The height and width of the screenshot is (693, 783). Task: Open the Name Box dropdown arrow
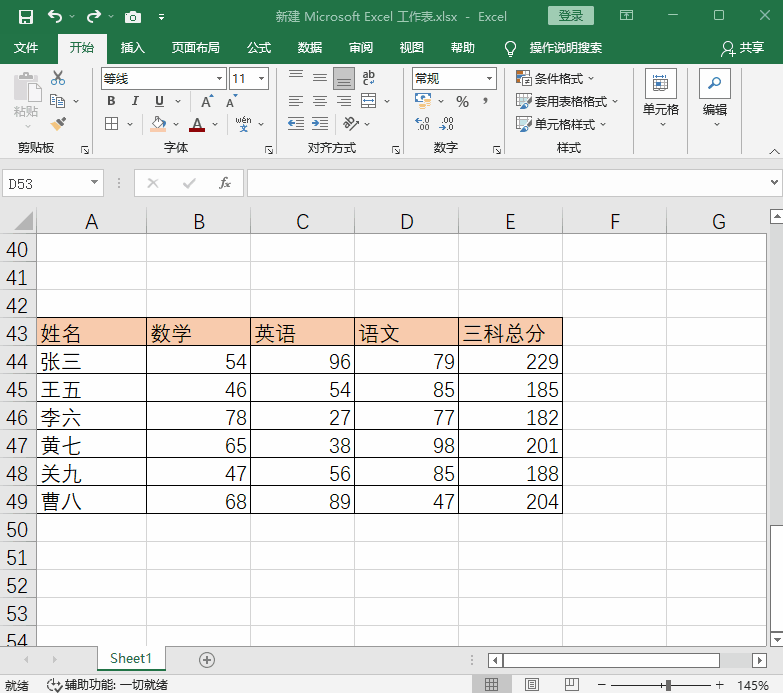click(94, 182)
